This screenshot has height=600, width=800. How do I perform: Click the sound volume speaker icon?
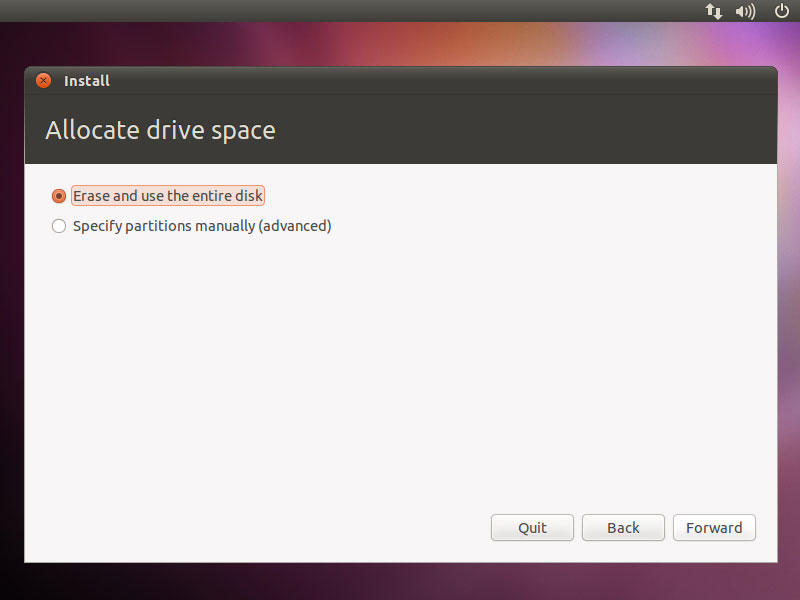click(x=745, y=11)
